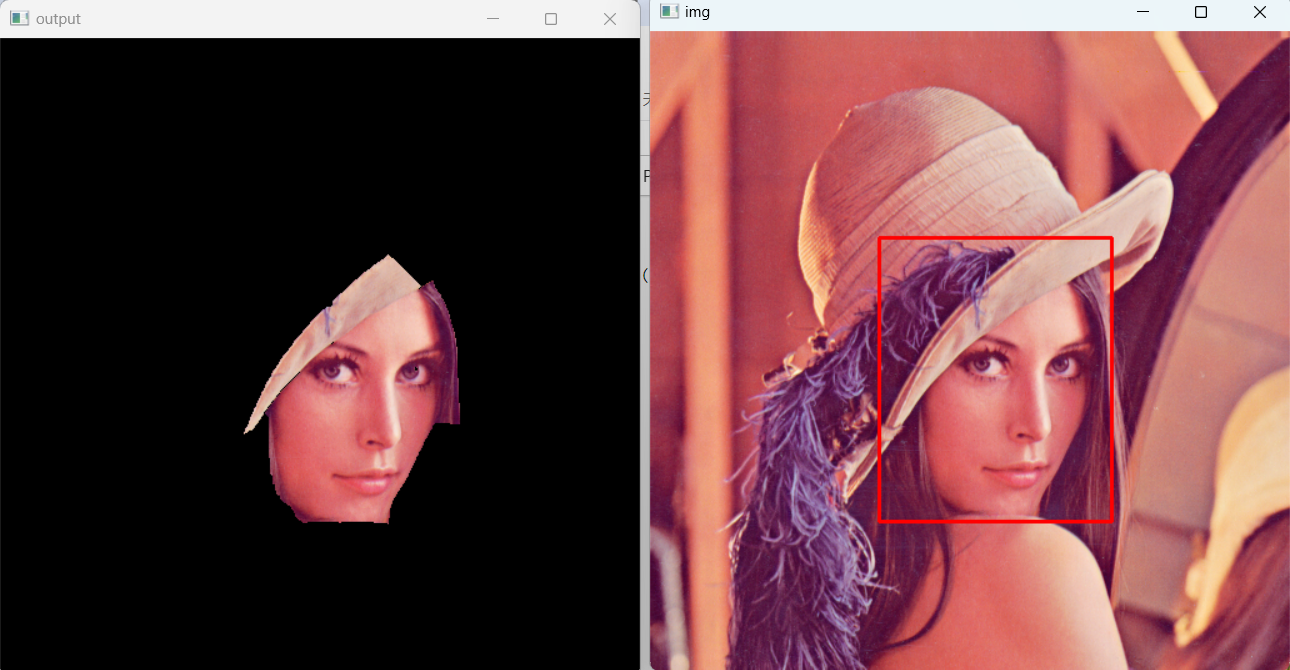Click the img window's title bar icon

pyautogui.click(x=669, y=12)
